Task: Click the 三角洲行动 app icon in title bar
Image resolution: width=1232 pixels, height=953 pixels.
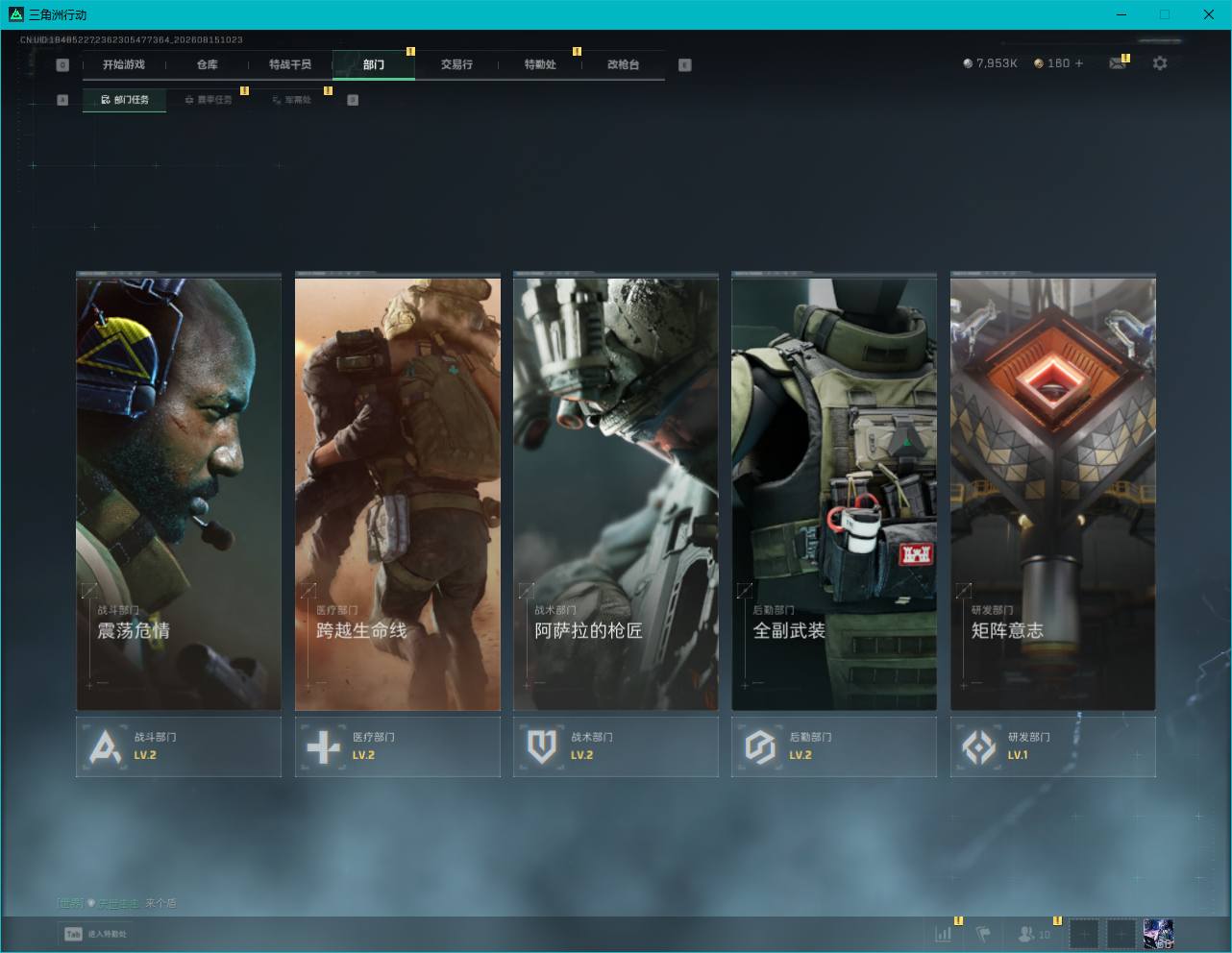Action: (15, 14)
